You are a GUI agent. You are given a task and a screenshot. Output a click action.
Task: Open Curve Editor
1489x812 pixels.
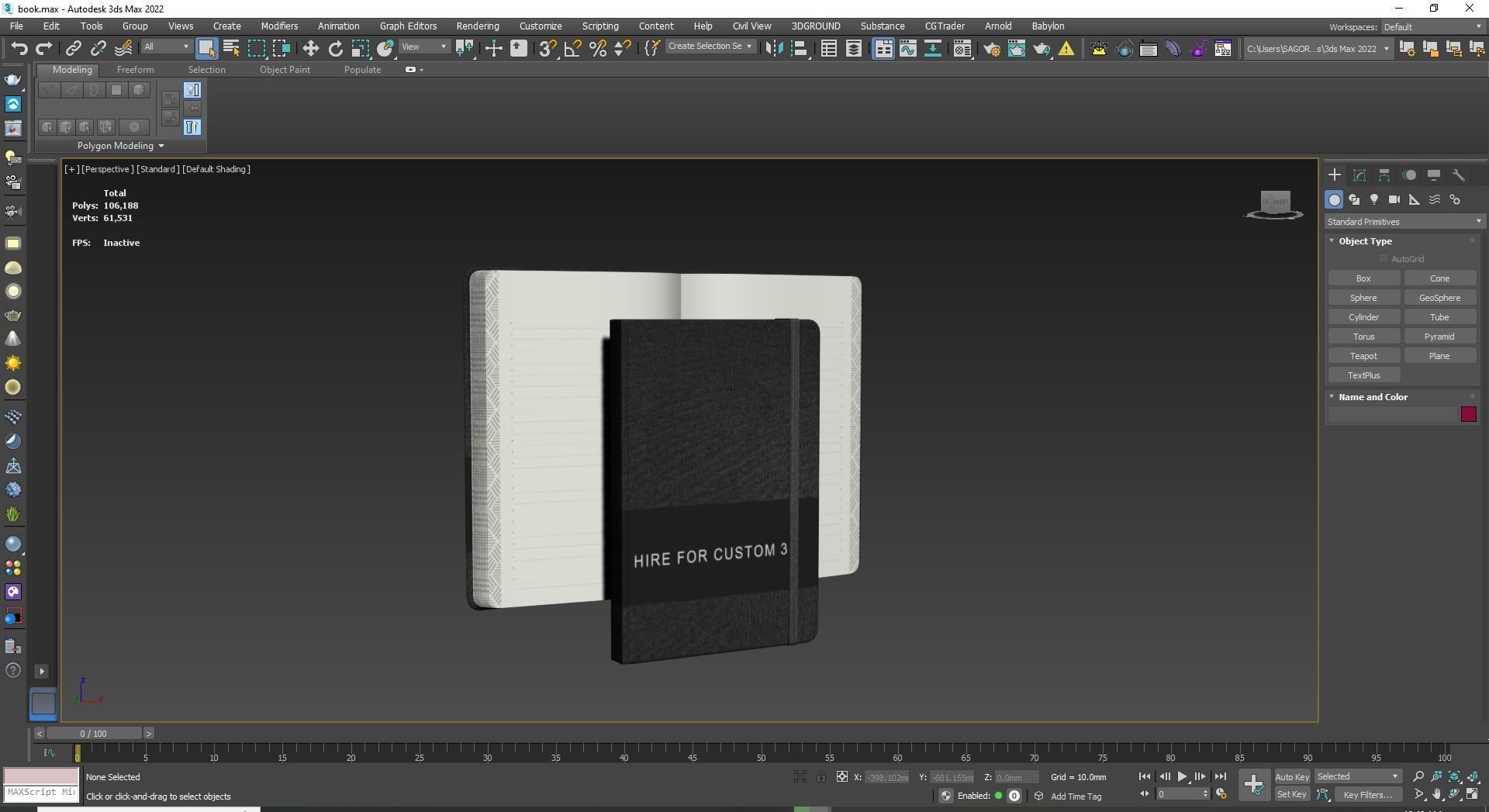point(907,48)
